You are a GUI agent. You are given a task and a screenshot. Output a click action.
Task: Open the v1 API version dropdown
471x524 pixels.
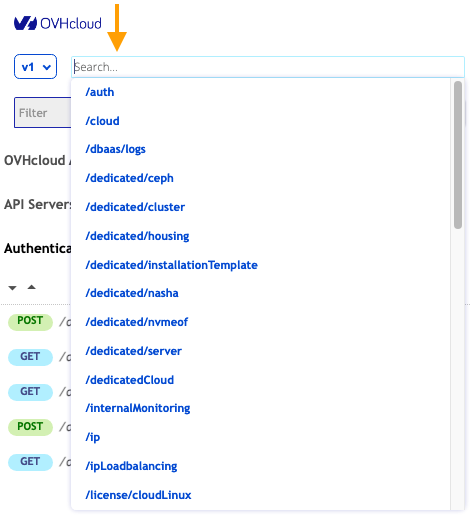(x=35, y=67)
